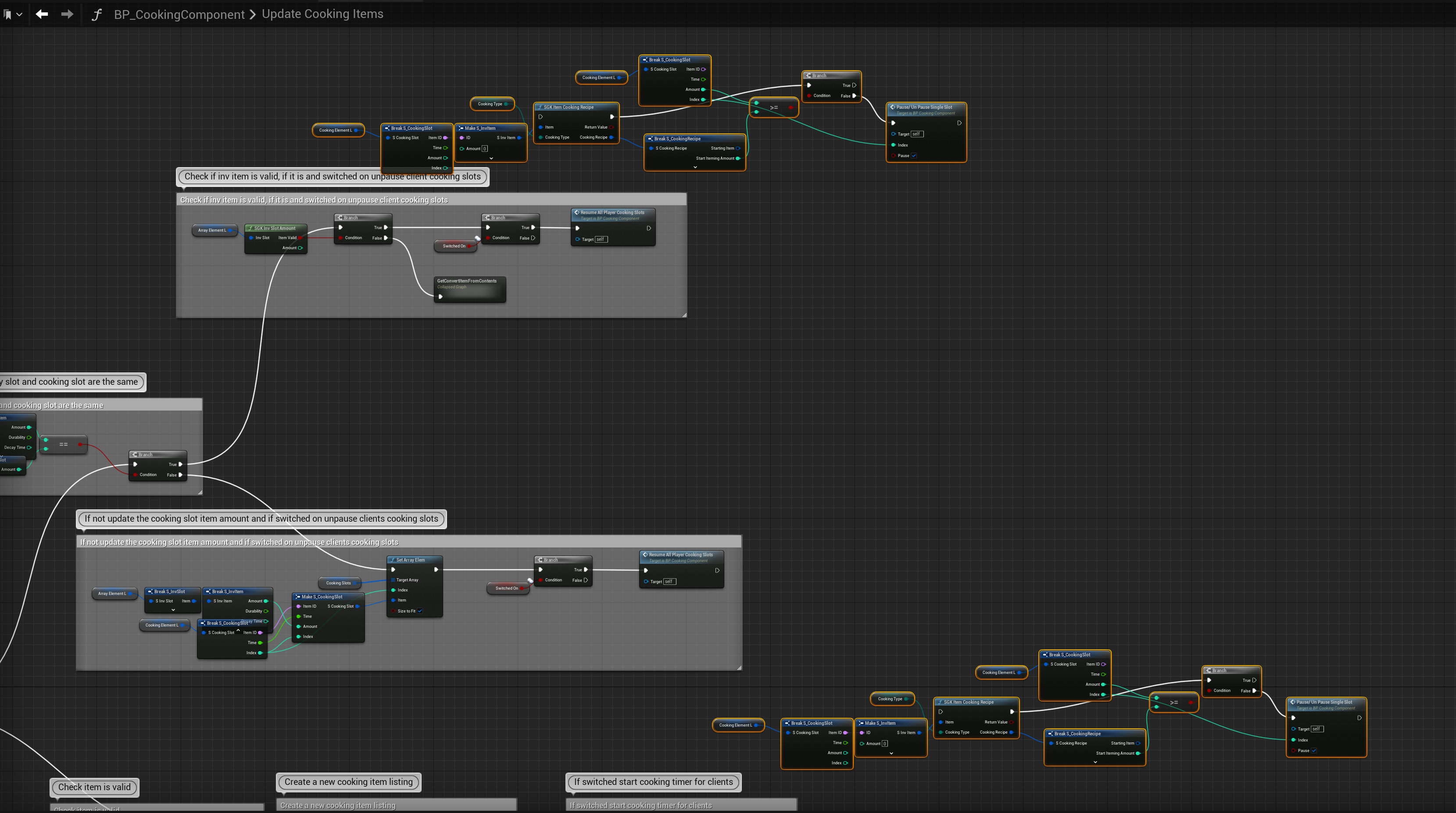Click Update Cooking Items breadcrumb

pos(322,14)
